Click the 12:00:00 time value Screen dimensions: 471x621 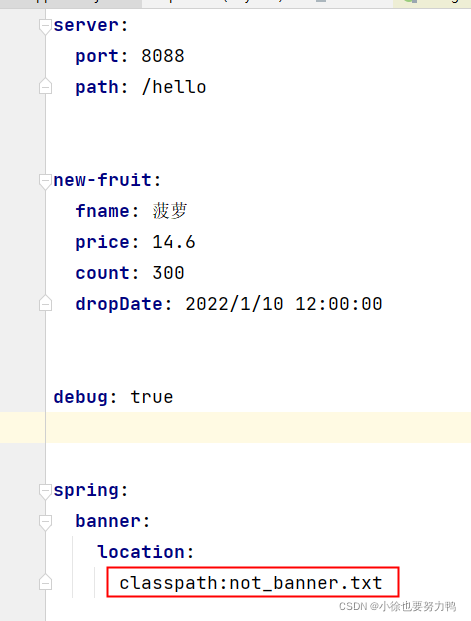339,304
